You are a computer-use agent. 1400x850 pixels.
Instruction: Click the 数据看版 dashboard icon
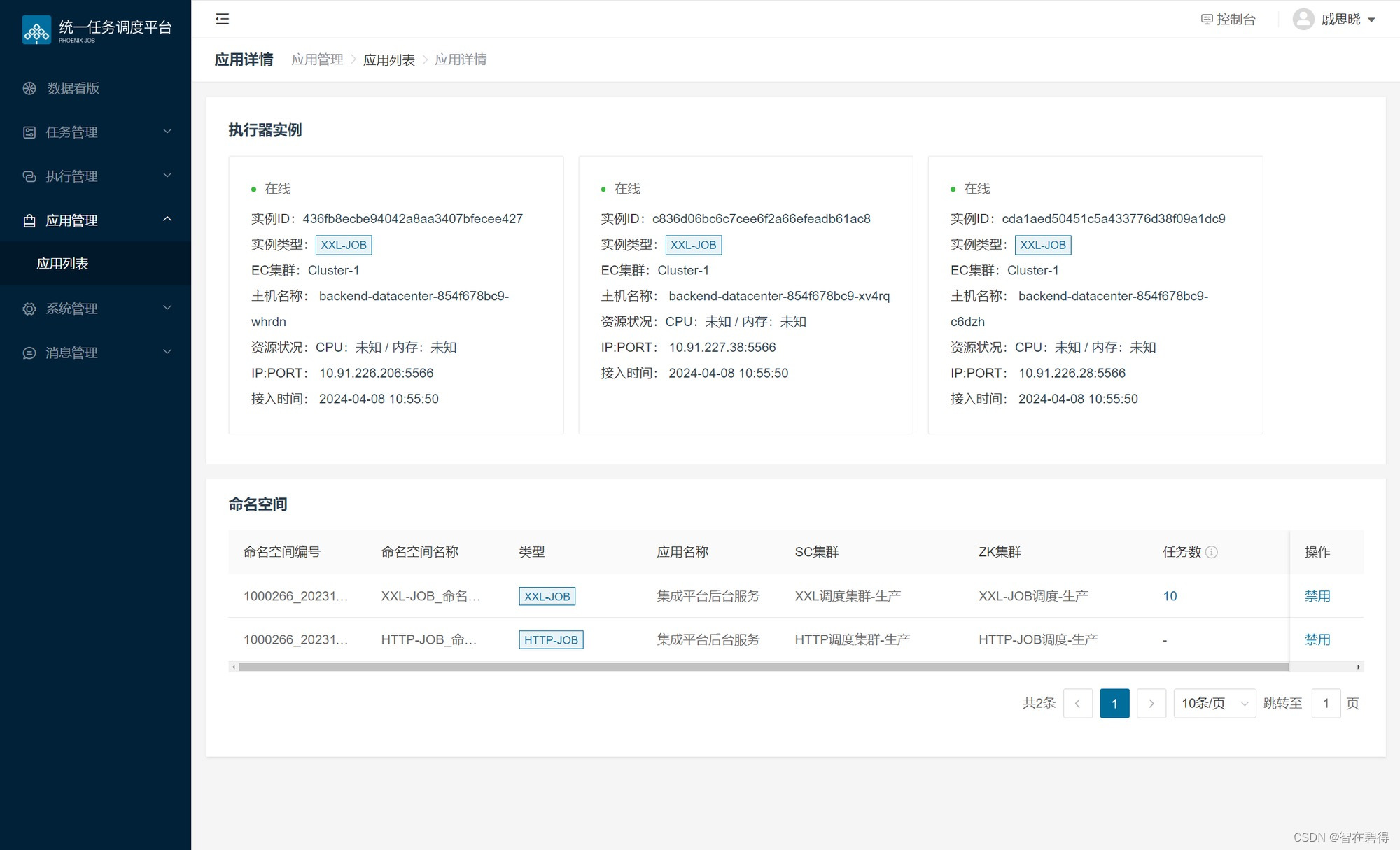tap(29, 88)
